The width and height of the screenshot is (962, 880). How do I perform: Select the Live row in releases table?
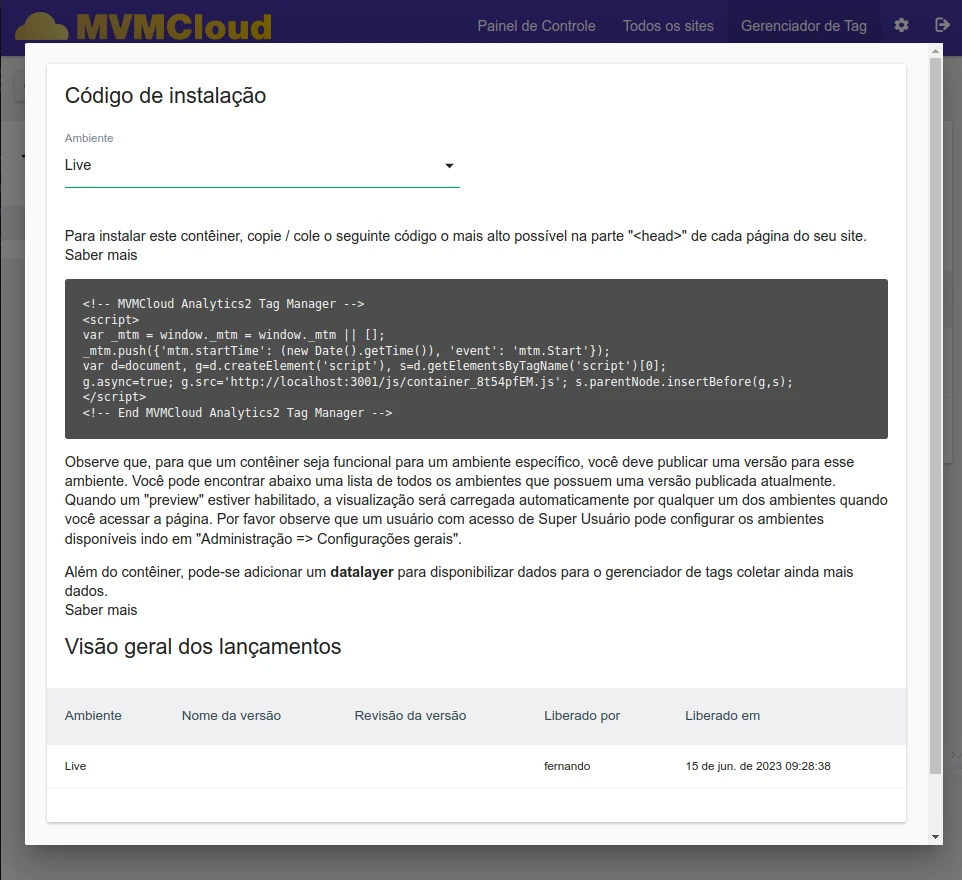point(476,767)
